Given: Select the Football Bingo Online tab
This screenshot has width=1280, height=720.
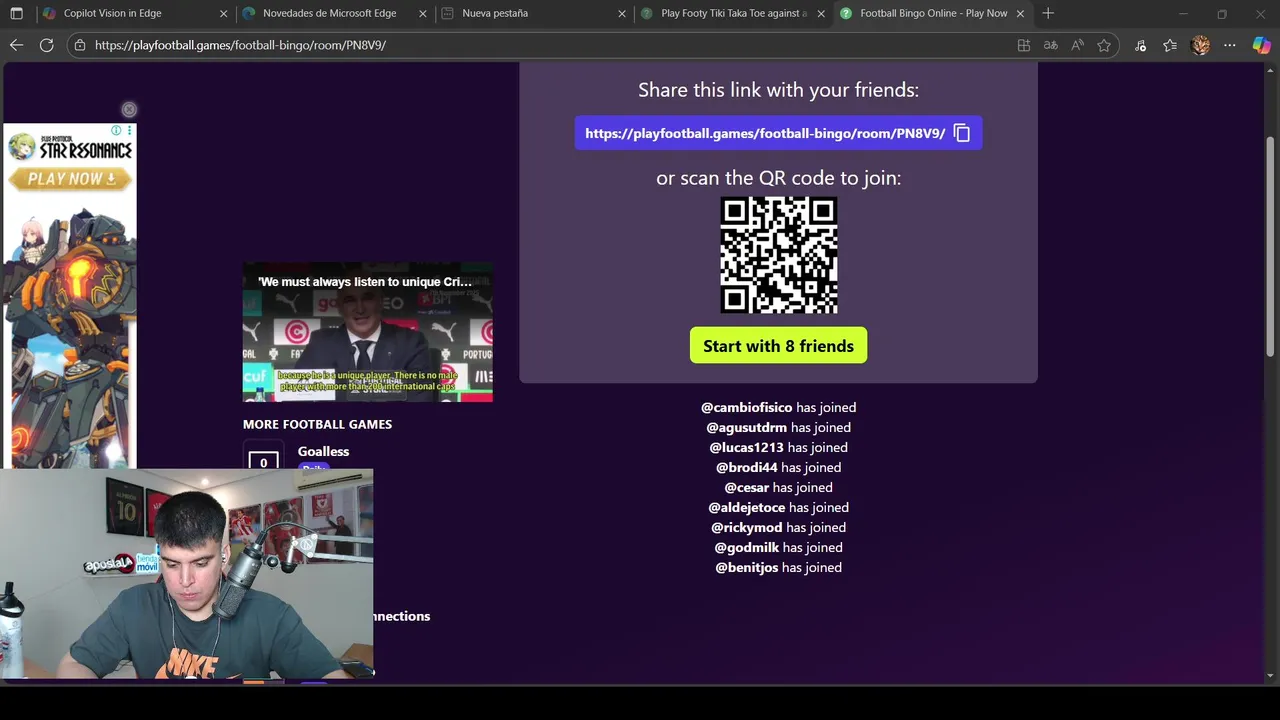Looking at the screenshot, I should pyautogui.click(x=933, y=13).
